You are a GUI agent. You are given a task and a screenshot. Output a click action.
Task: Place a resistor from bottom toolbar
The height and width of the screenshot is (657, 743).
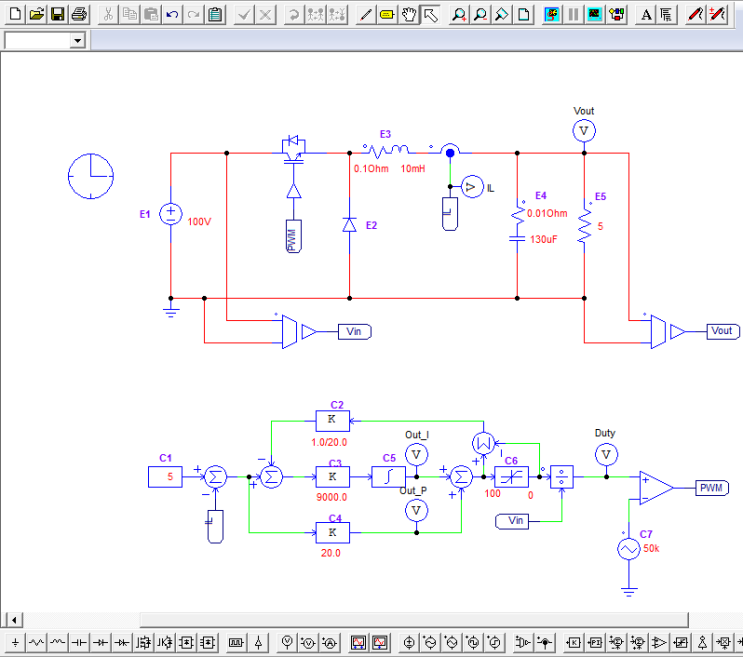point(36,642)
